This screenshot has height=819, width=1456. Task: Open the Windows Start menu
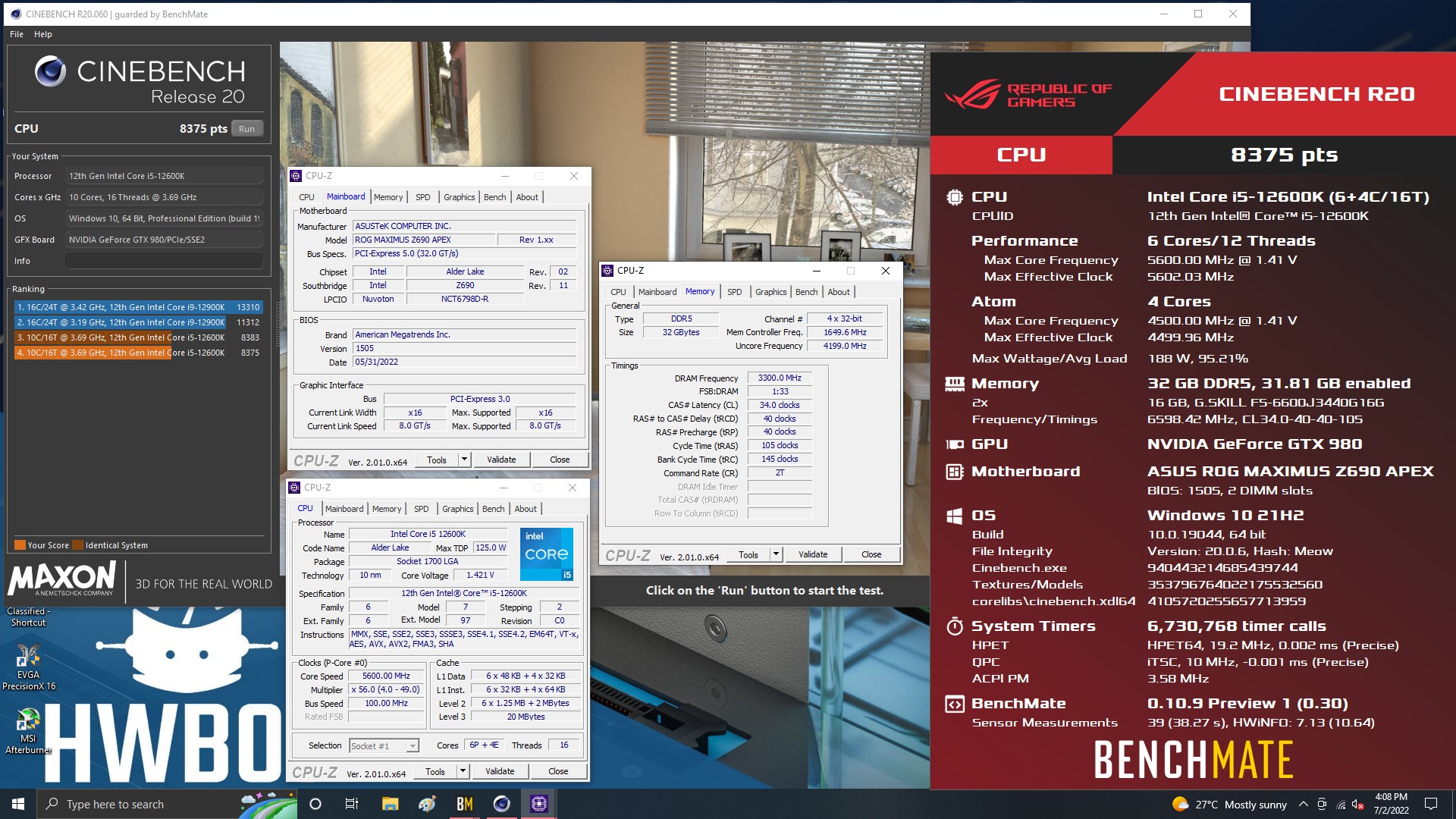click(x=18, y=804)
